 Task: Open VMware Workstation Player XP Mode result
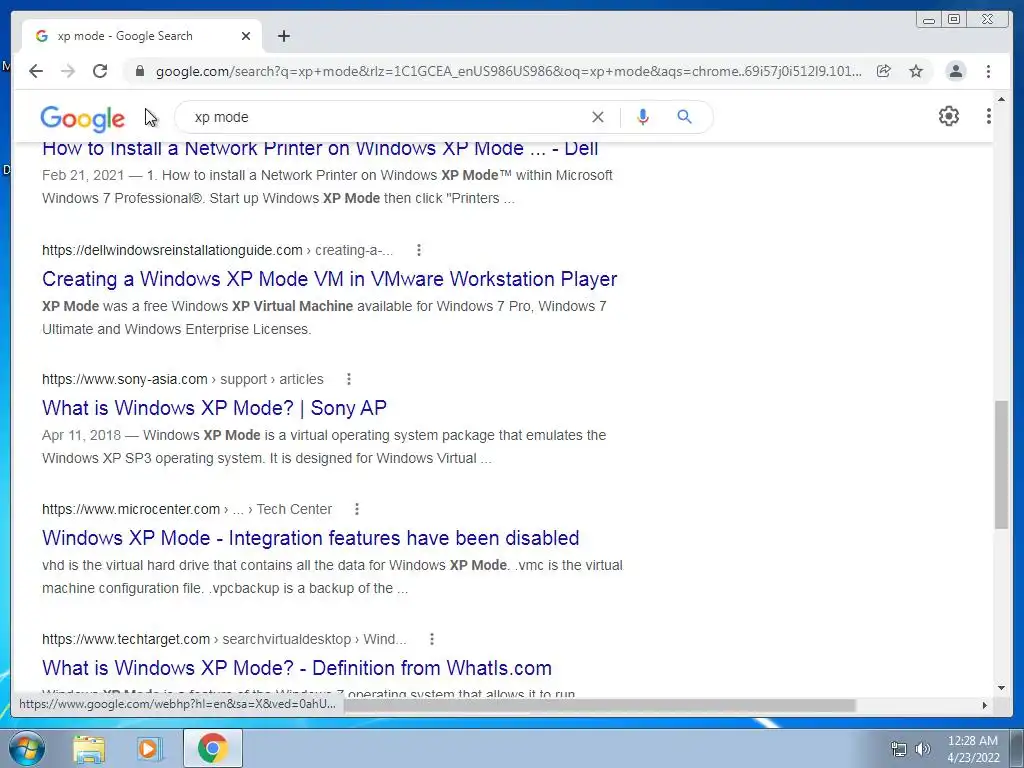point(329,279)
